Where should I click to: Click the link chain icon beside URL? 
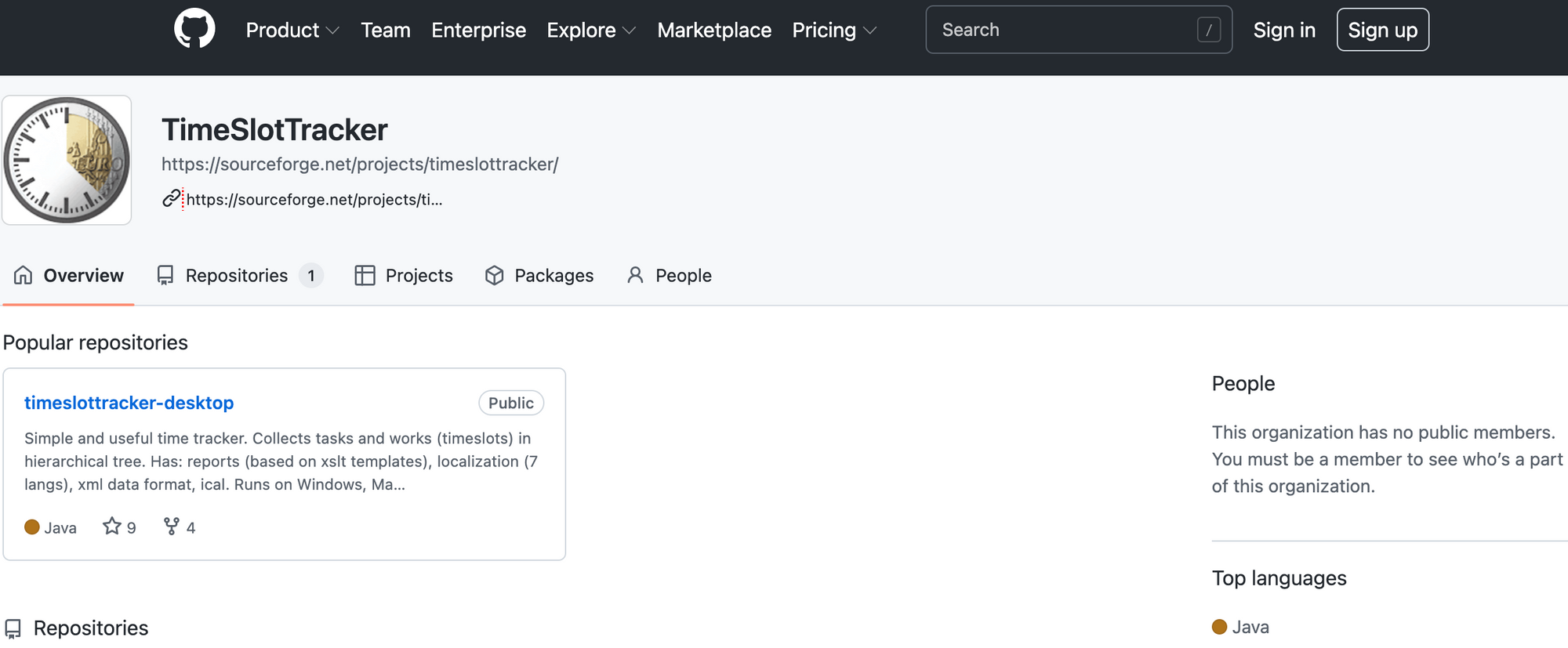click(171, 198)
